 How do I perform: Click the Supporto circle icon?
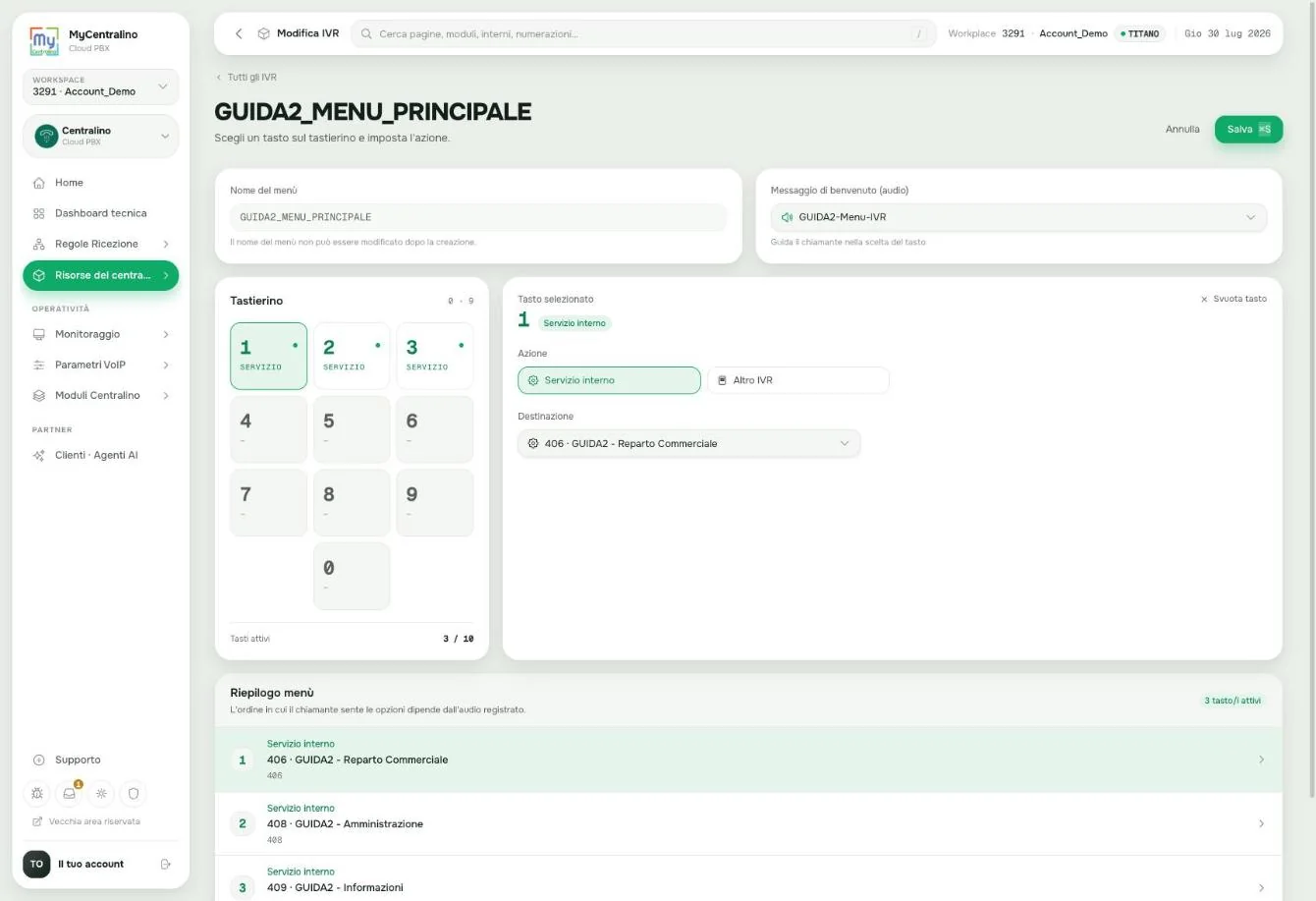tap(39, 760)
